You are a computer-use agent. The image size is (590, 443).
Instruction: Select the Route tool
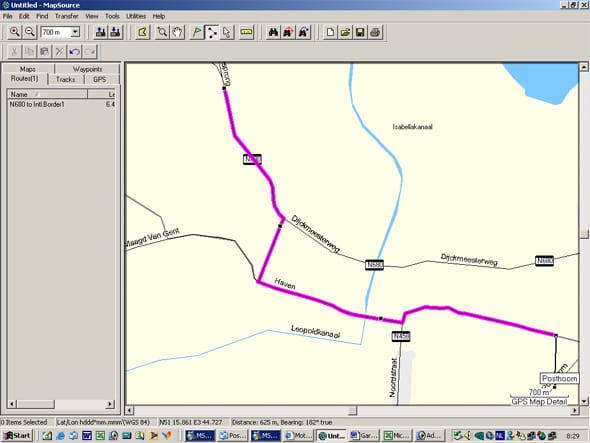pyautogui.click(x=212, y=32)
